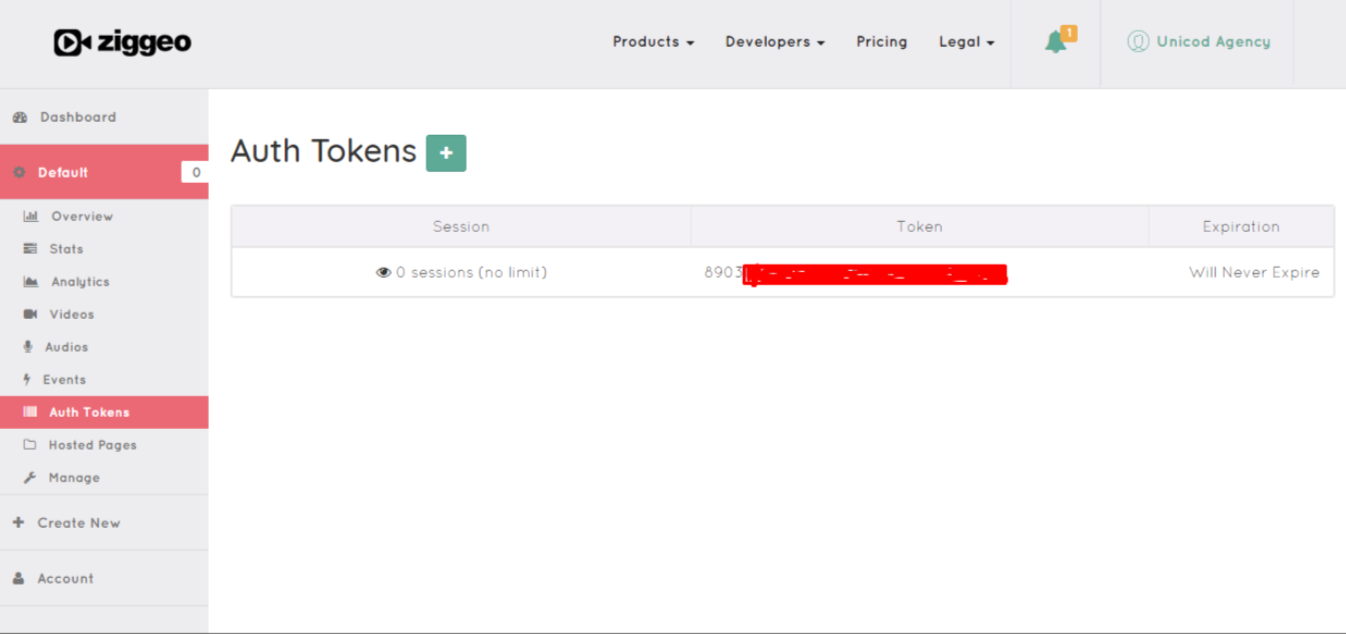Click the Create New plus icon

(19, 523)
